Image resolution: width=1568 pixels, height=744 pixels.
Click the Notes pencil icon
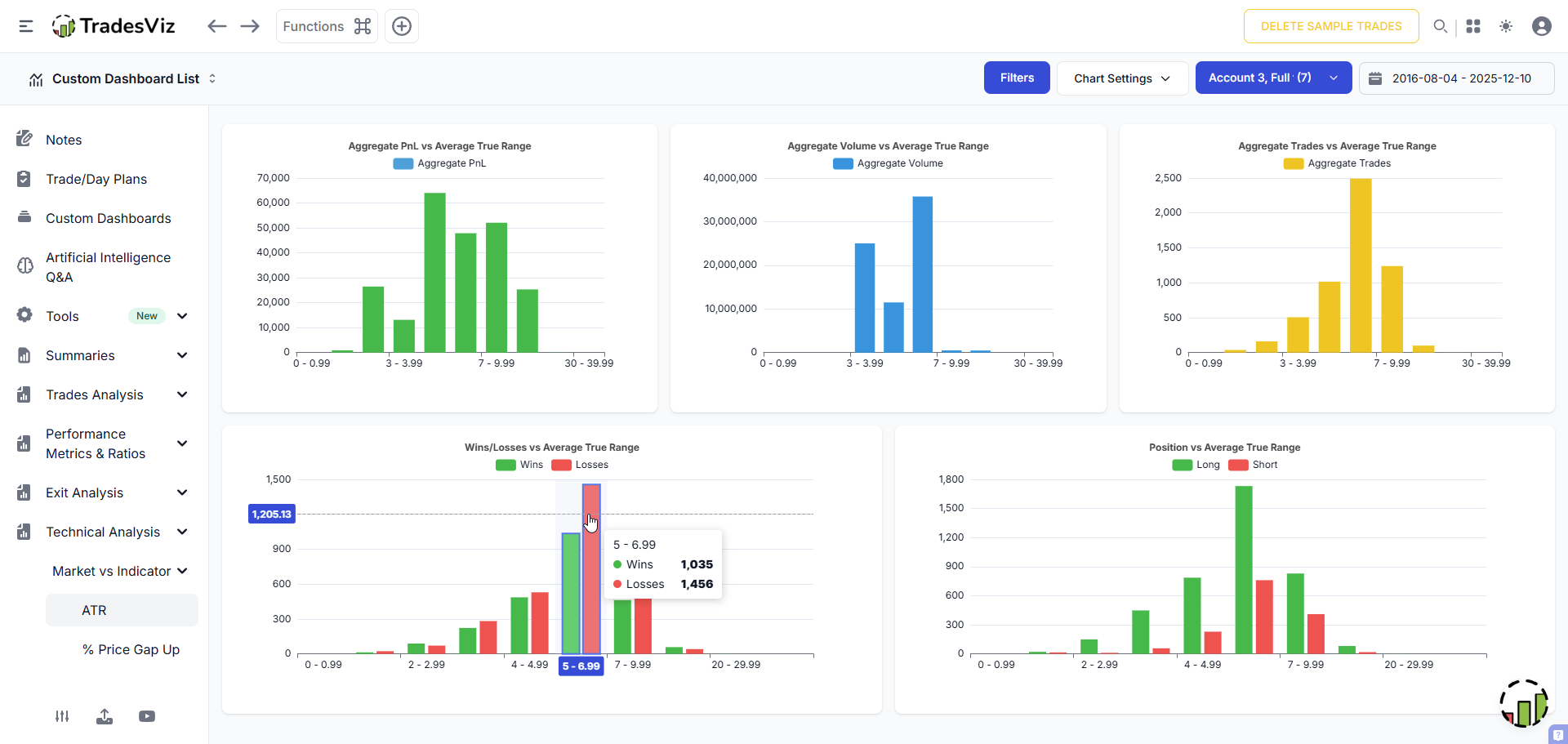(x=24, y=139)
